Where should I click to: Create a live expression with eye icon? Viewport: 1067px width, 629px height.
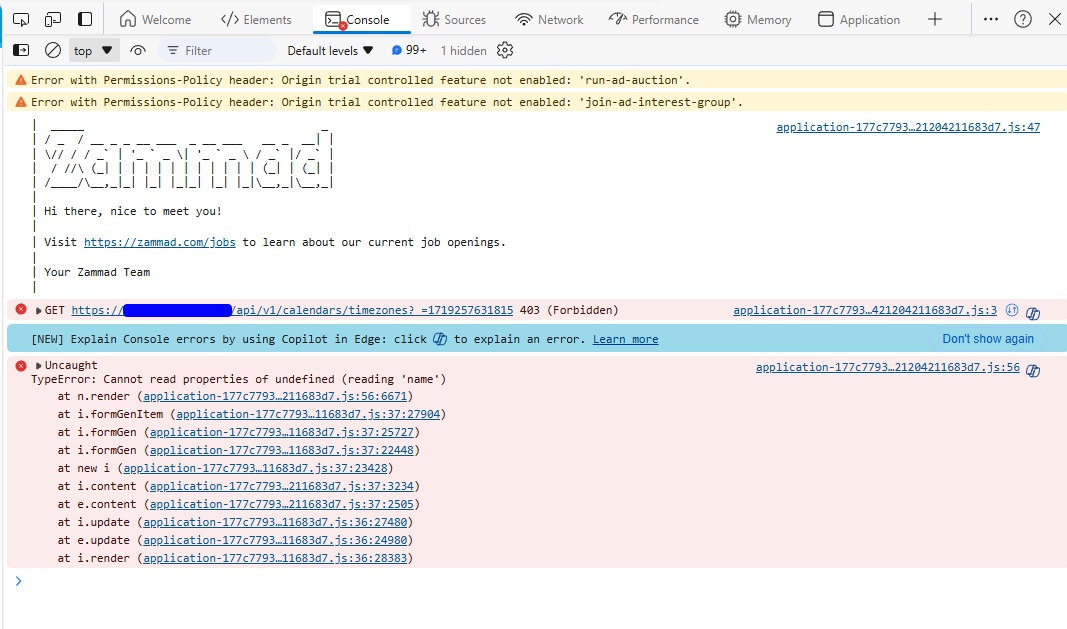pos(138,50)
